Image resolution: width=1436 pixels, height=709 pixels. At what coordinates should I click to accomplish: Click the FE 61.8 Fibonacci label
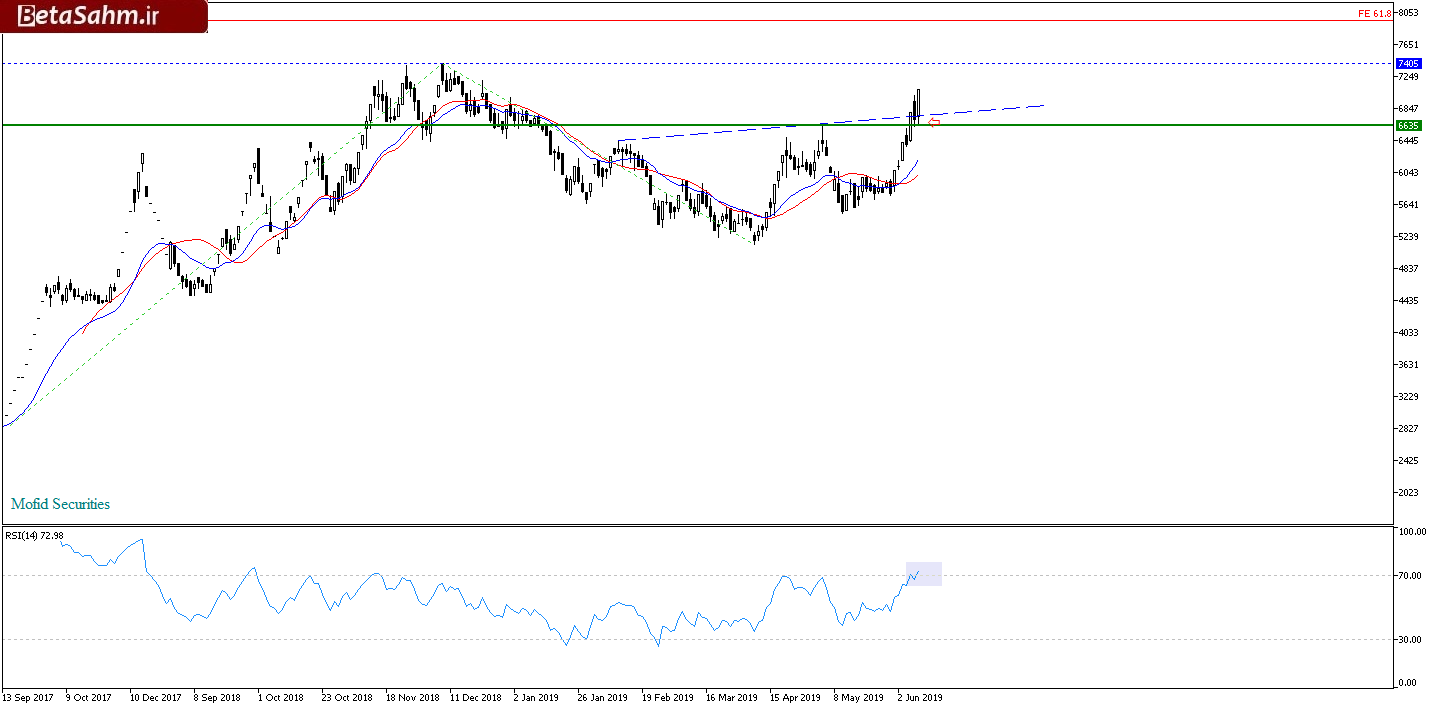(x=1374, y=13)
